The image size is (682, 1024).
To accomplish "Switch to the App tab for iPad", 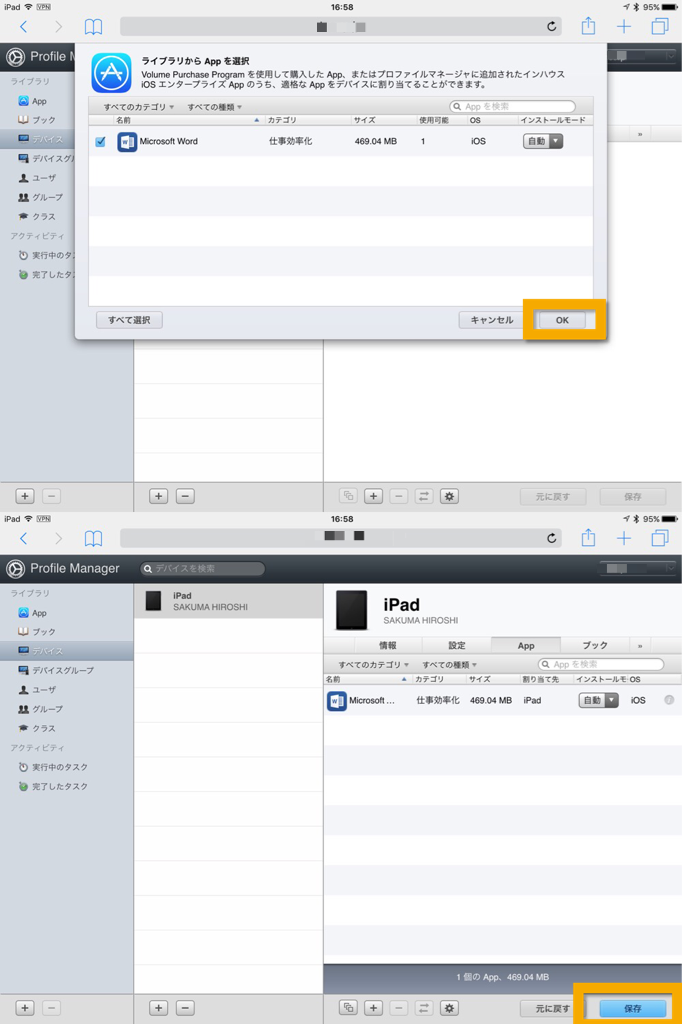I will [x=526, y=645].
